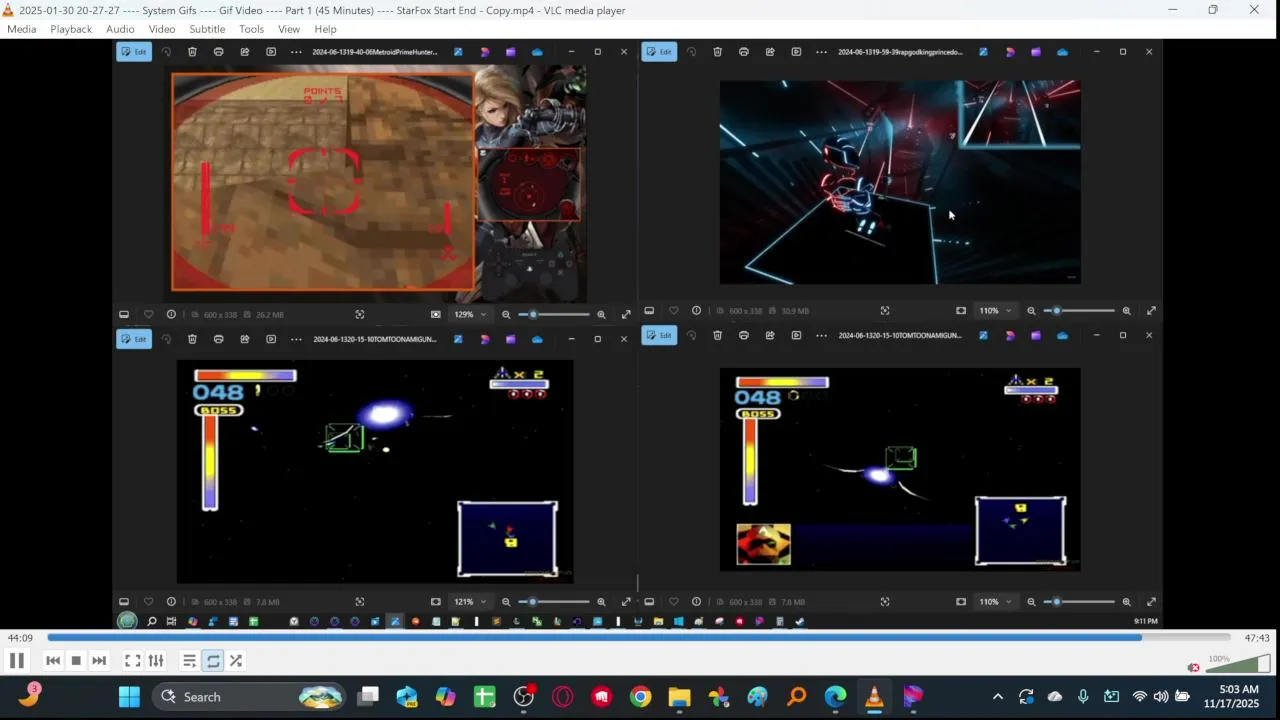Jump to previous media in VLC

53,660
